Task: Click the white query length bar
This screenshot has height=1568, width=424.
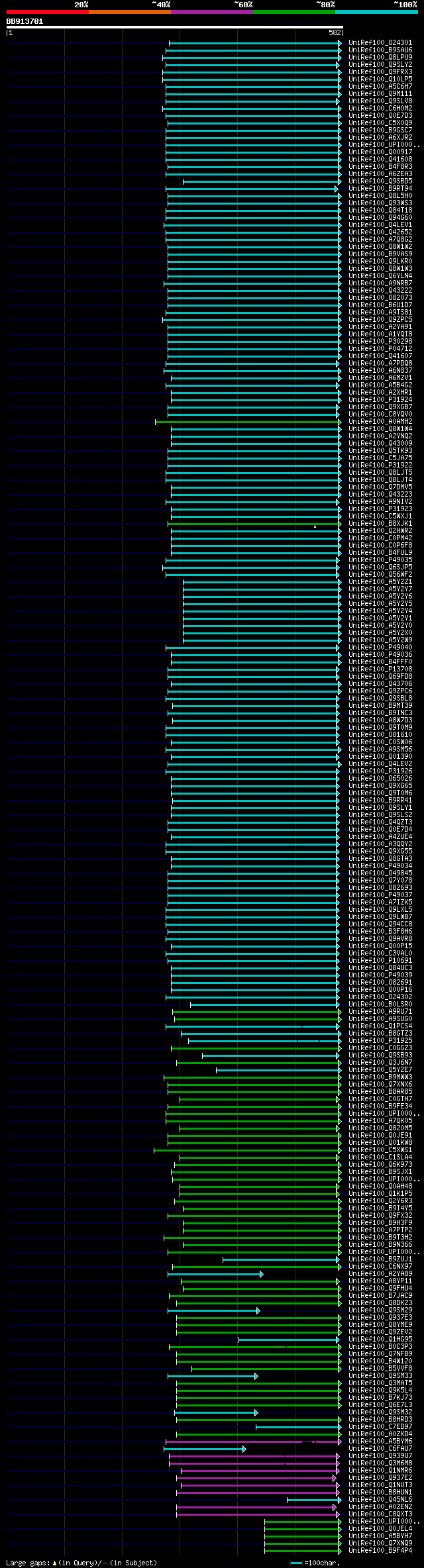Action: 174,27
